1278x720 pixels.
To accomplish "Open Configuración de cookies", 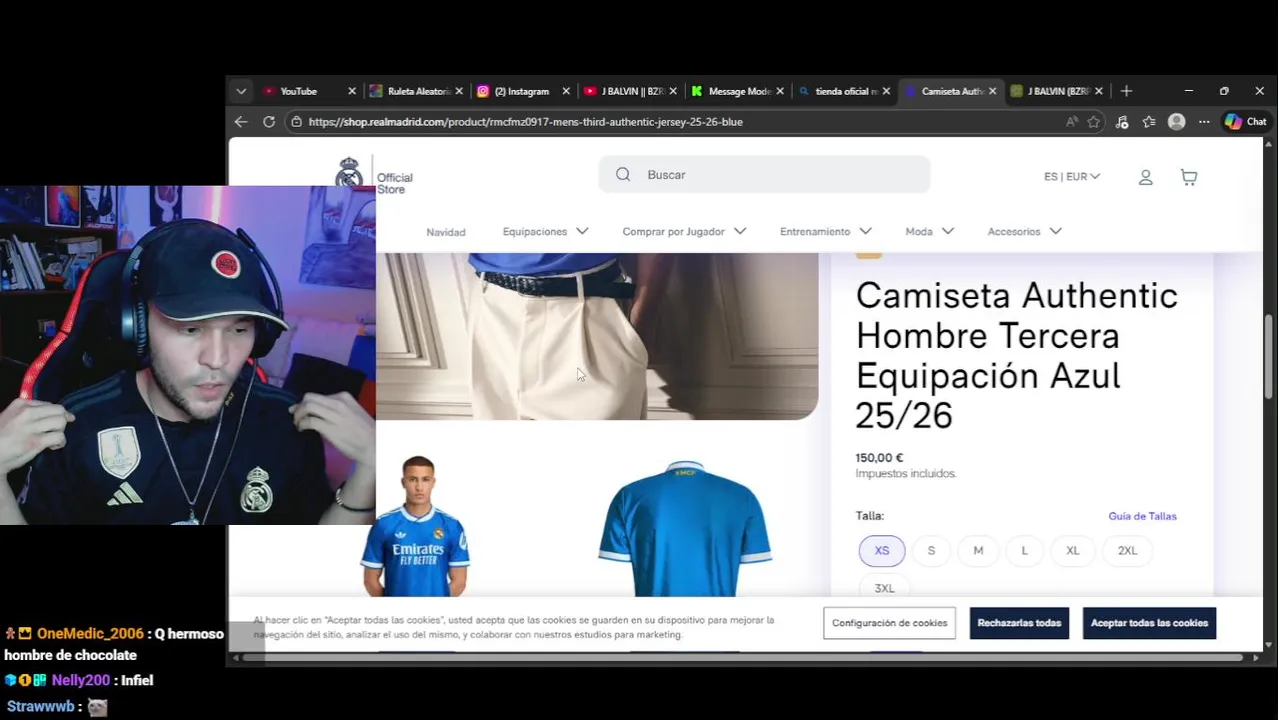I will [x=889, y=623].
